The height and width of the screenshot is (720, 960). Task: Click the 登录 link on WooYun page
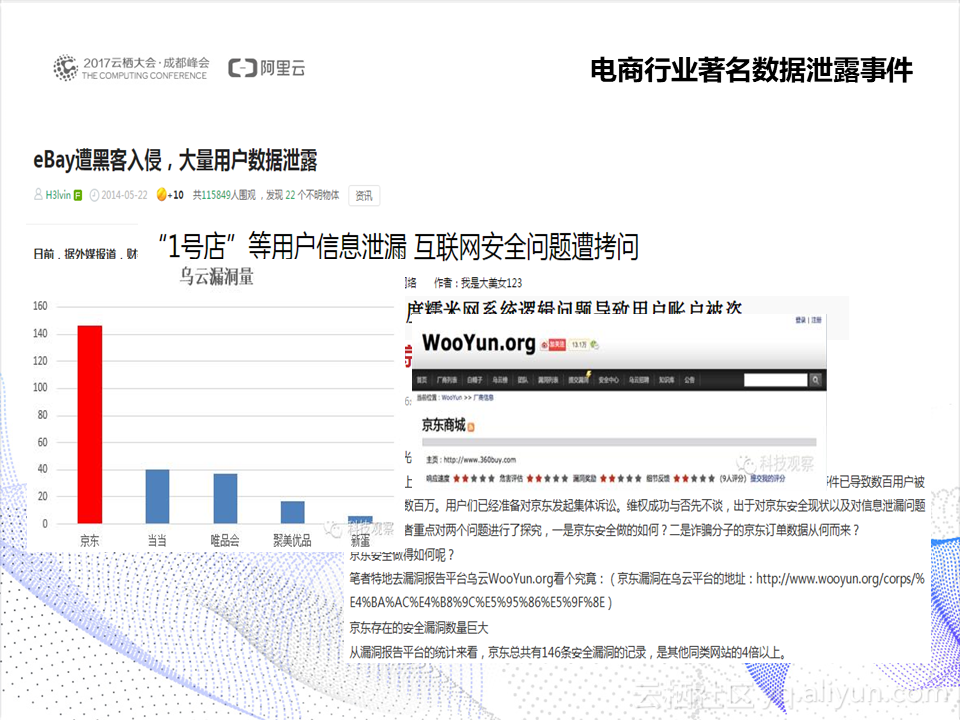801,320
